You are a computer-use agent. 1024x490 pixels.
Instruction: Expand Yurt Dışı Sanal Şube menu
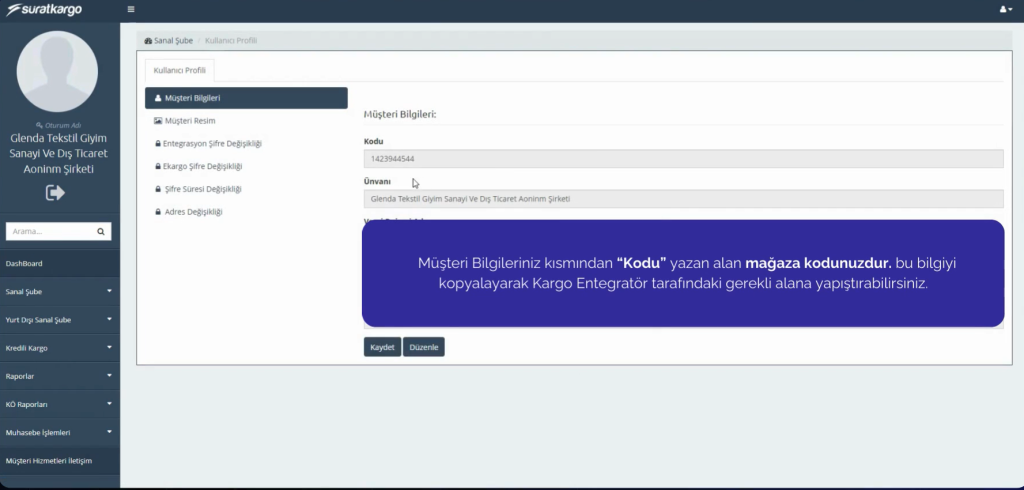pos(60,319)
